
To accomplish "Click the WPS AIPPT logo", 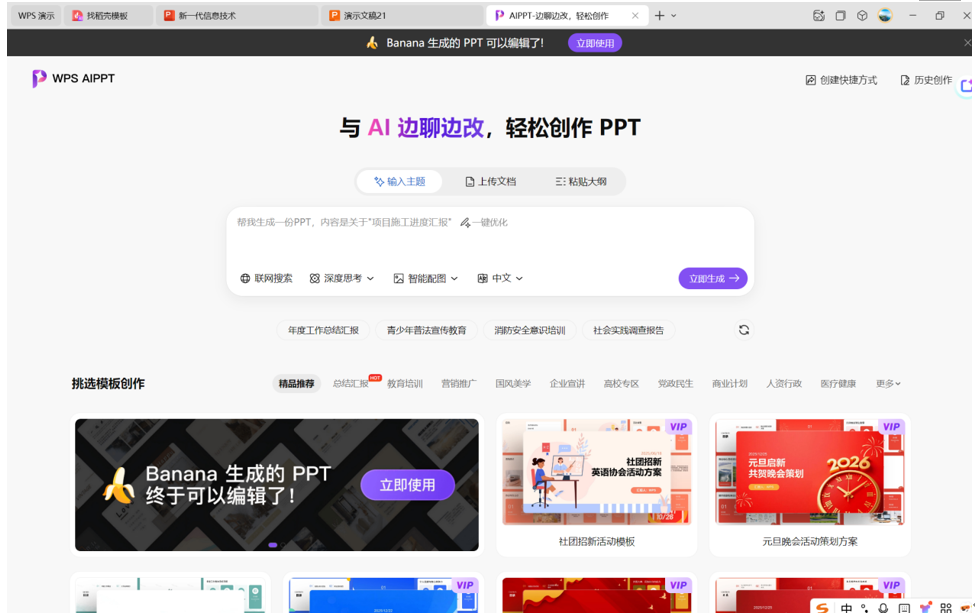I will pyautogui.click(x=73, y=78).
